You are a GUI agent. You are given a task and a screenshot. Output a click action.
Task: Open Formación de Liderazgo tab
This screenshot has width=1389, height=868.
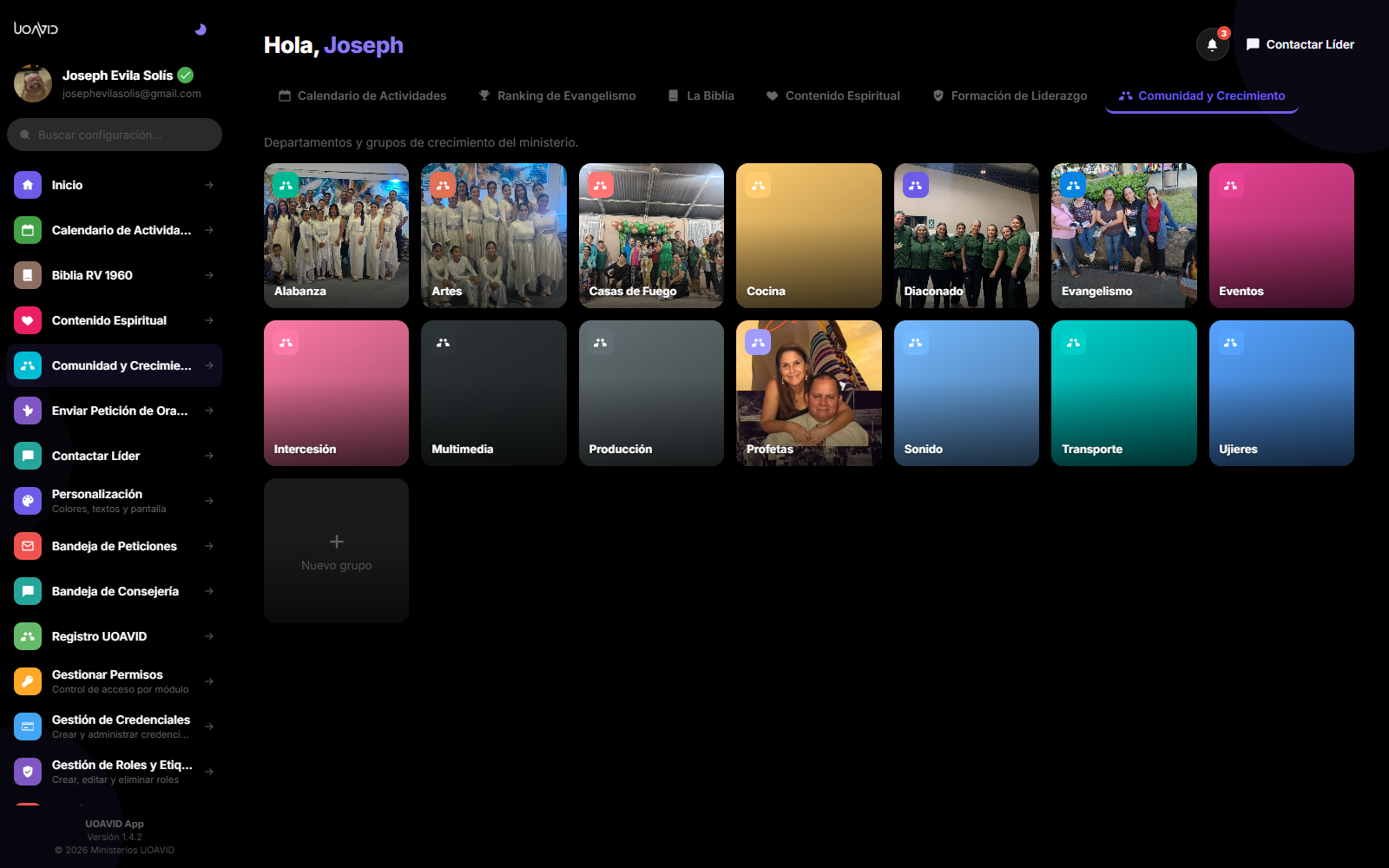(x=1010, y=95)
